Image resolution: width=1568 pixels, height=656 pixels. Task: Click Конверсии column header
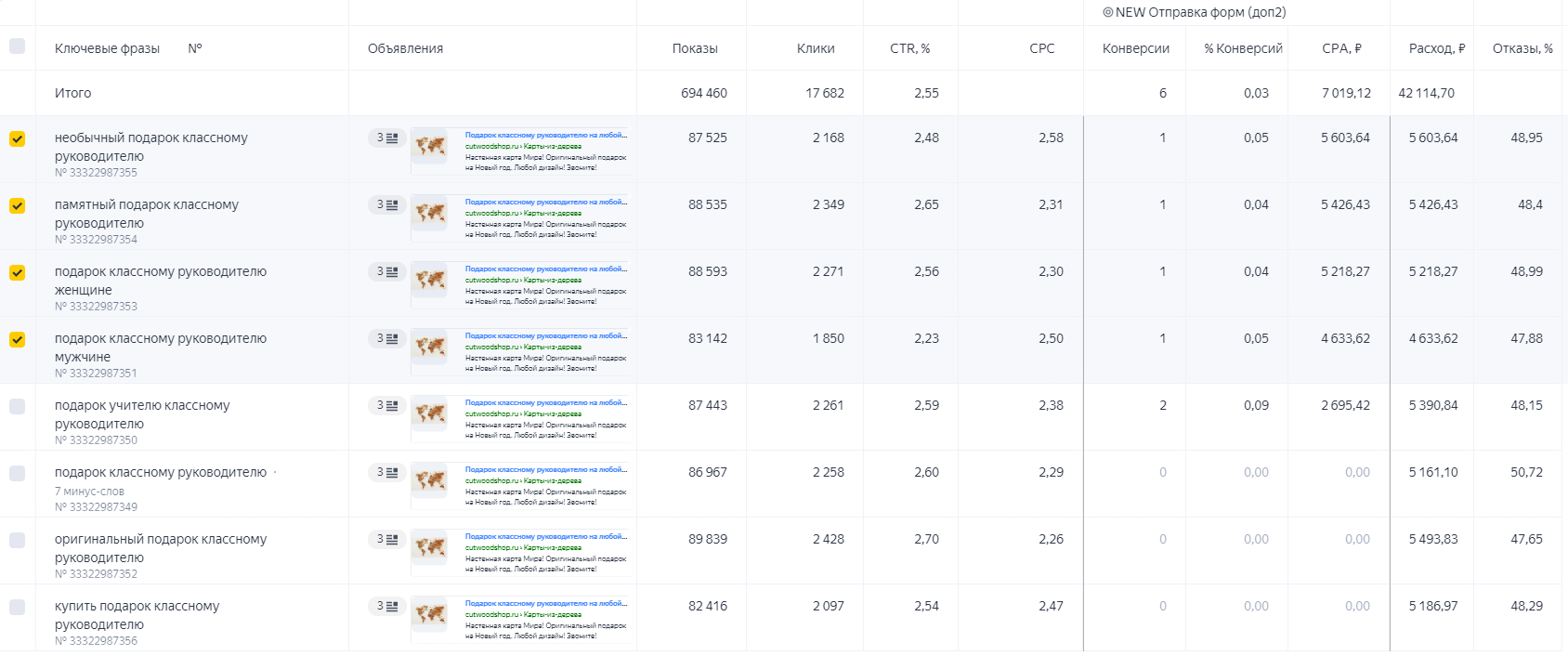click(1135, 48)
